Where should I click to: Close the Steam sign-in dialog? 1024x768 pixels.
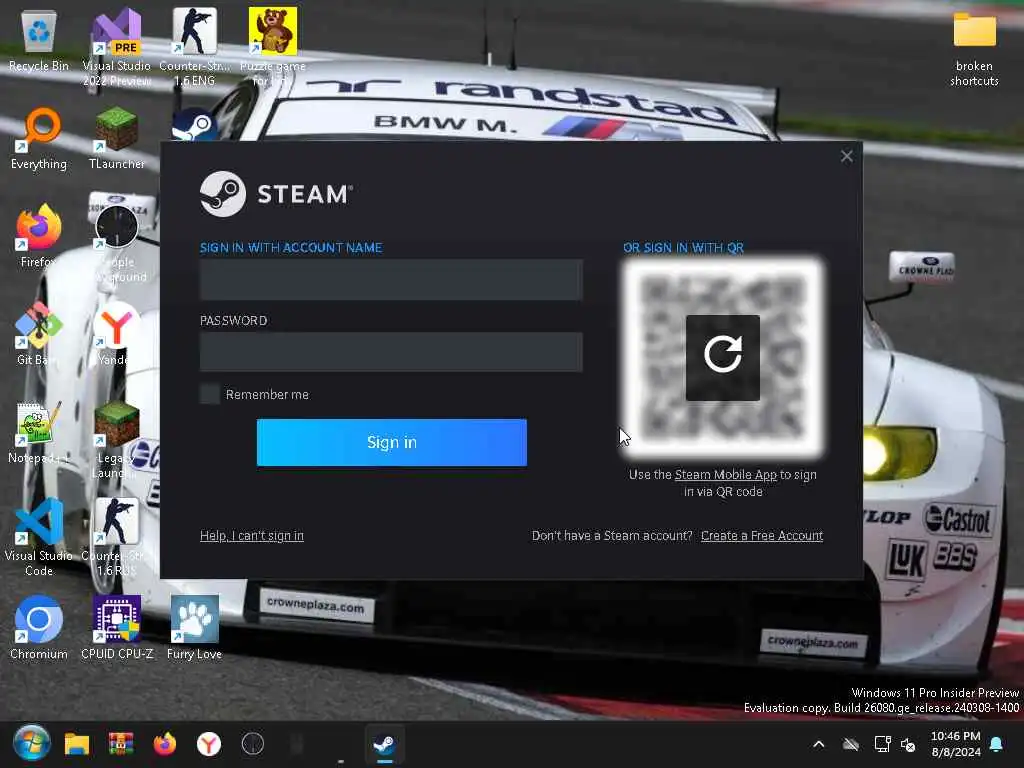click(846, 156)
